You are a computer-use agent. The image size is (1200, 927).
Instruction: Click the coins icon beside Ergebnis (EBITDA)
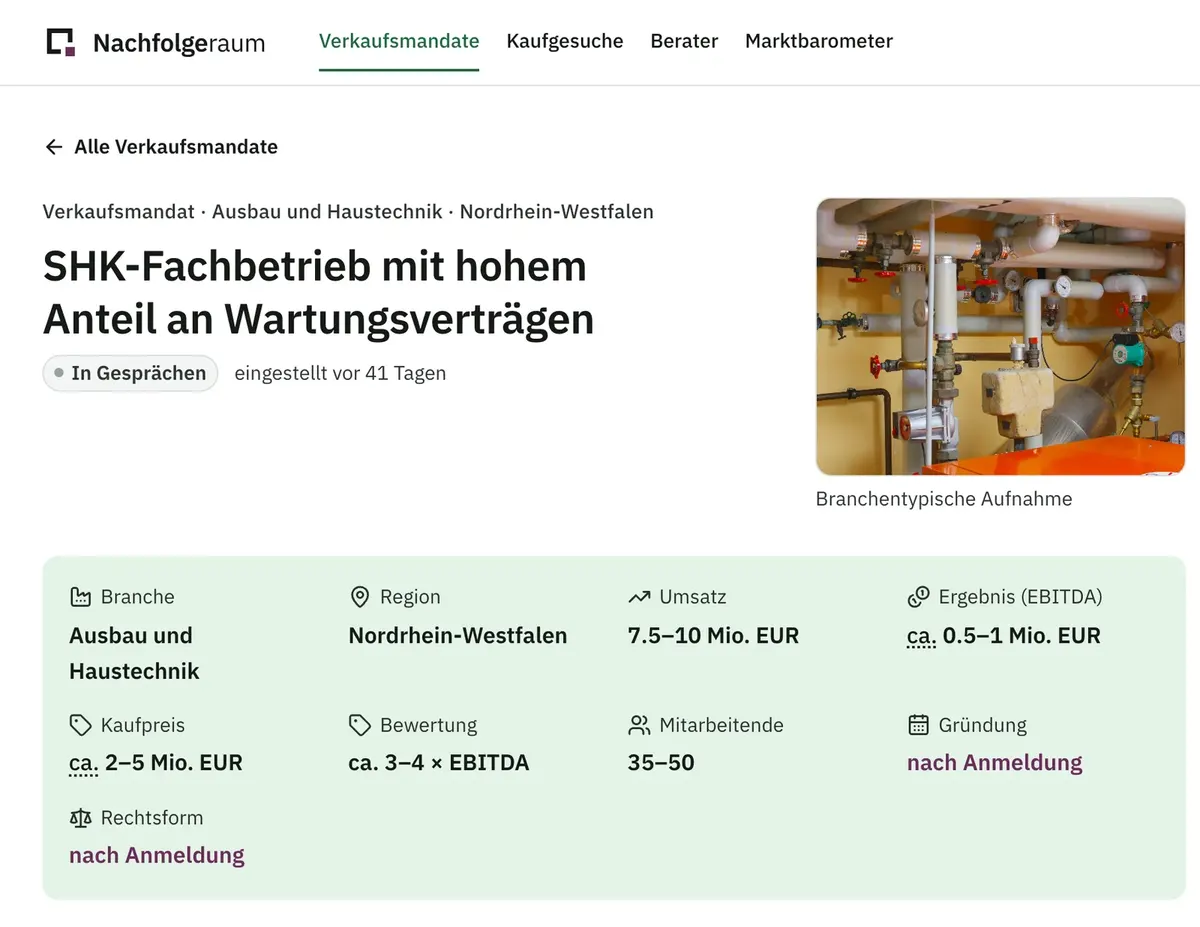point(918,597)
